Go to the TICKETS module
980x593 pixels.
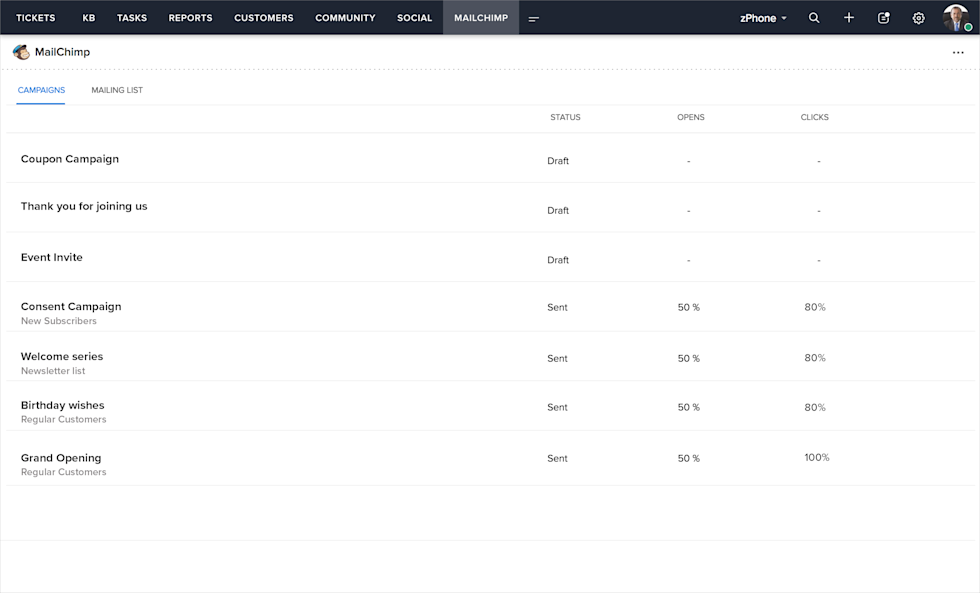click(x=36, y=17)
